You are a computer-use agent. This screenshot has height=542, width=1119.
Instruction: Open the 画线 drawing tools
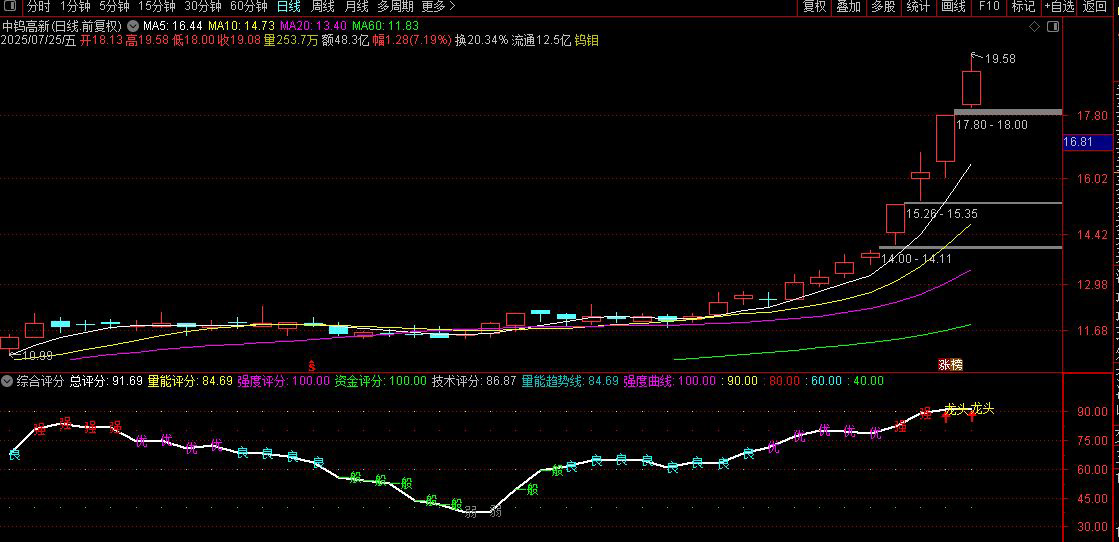tap(953, 7)
